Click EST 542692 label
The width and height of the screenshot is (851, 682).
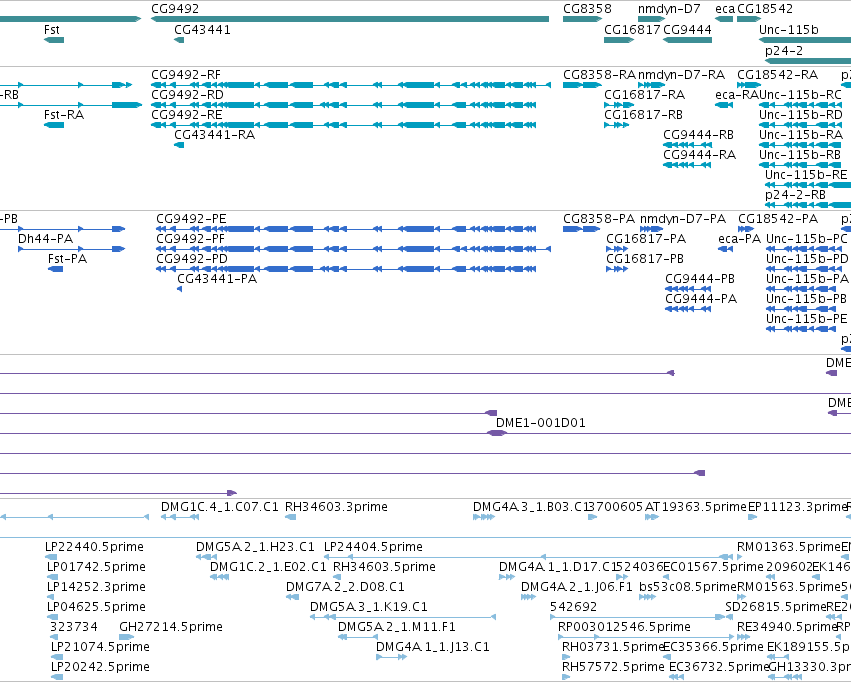[574, 607]
